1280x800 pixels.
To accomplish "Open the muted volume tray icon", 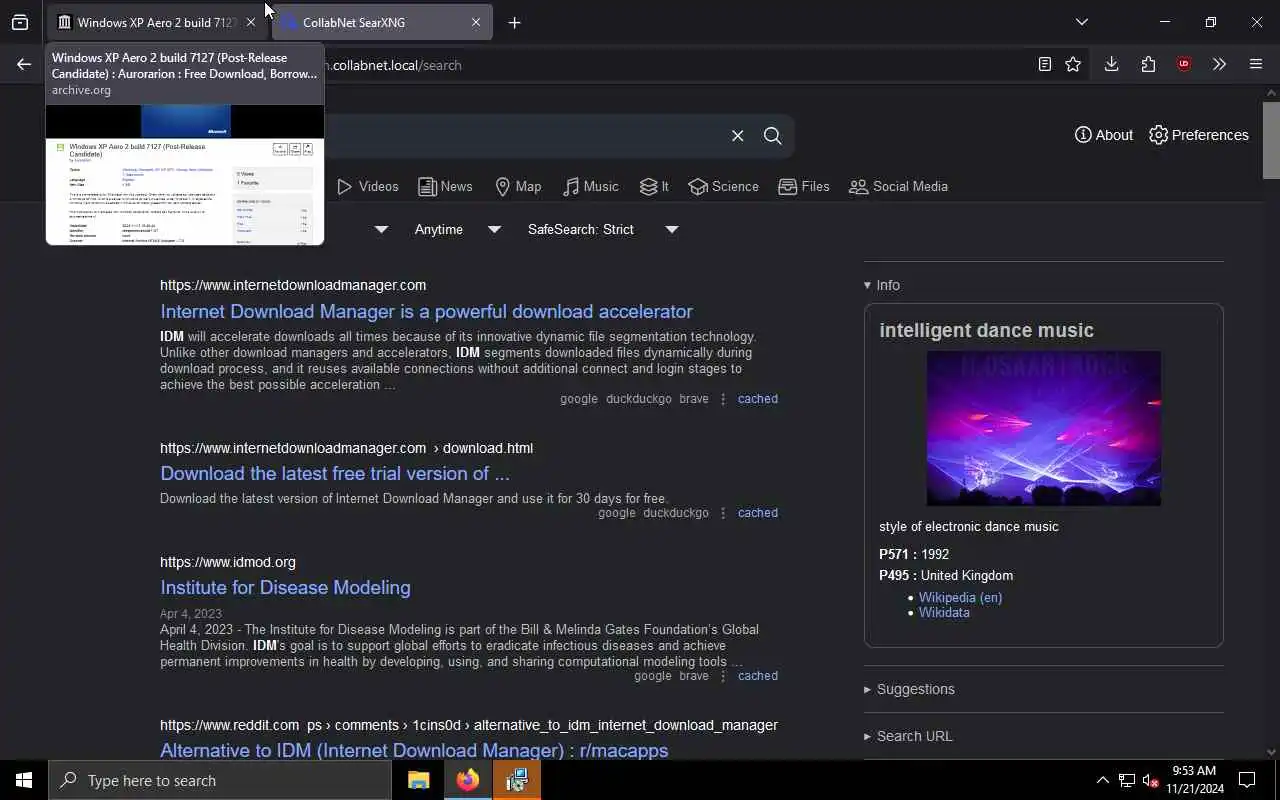I will point(1150,780).
